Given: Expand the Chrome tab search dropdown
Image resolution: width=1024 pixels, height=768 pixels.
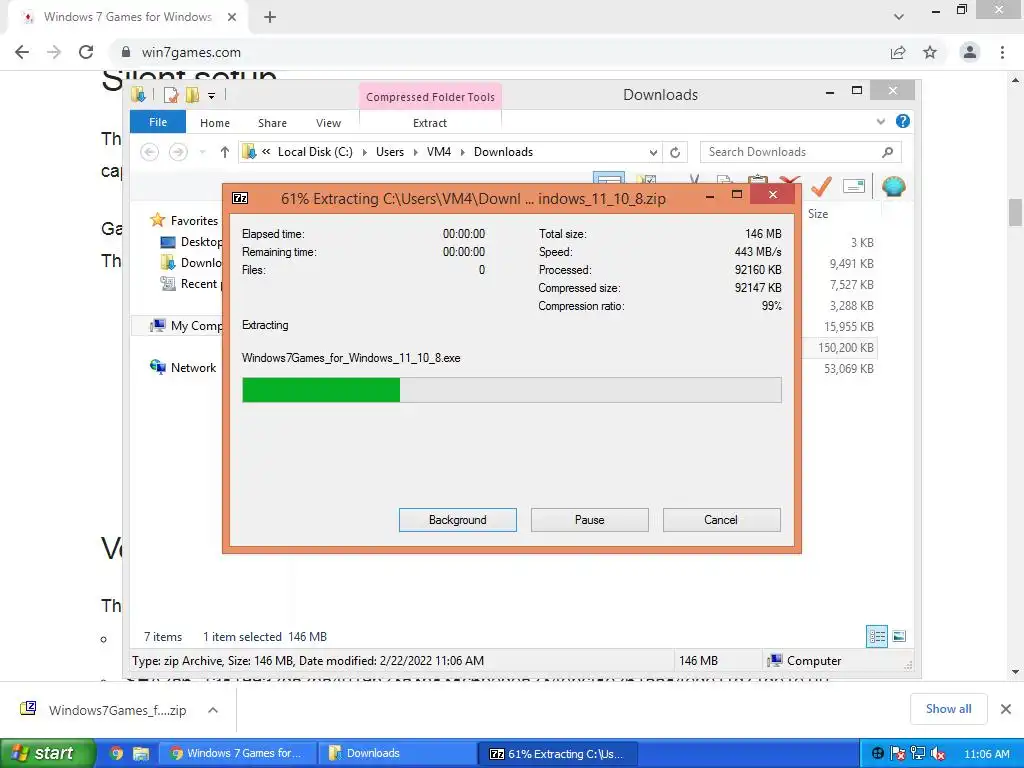Looking at the screenshot, I should coord(899,17).
